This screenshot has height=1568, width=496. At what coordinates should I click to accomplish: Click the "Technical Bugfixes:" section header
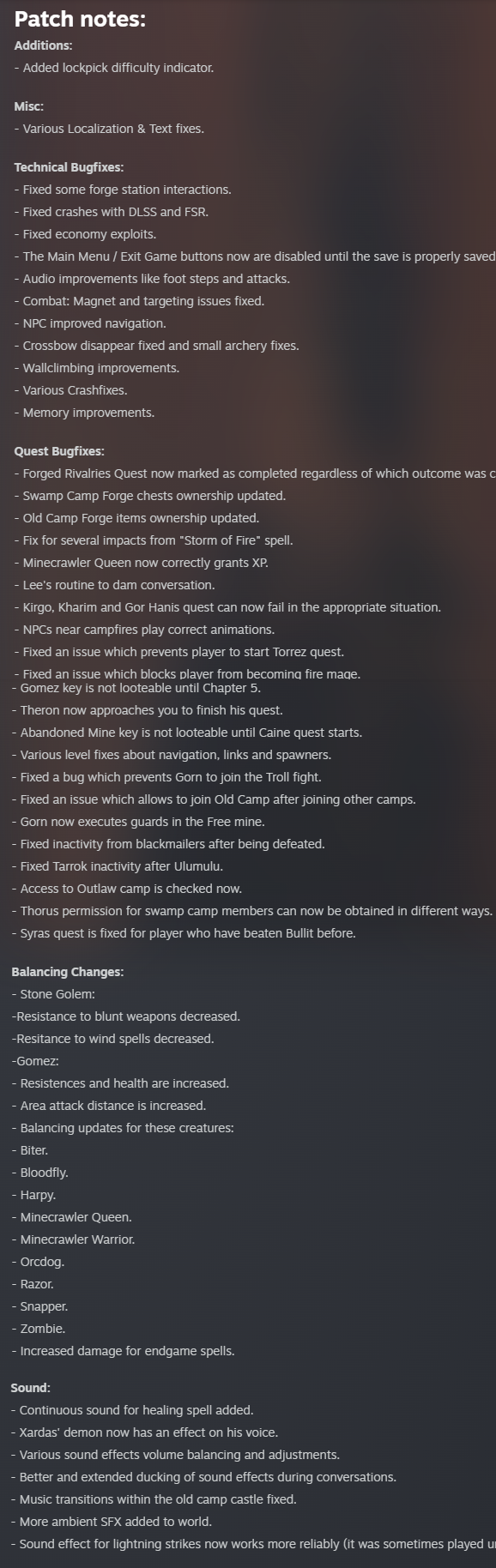69,167
